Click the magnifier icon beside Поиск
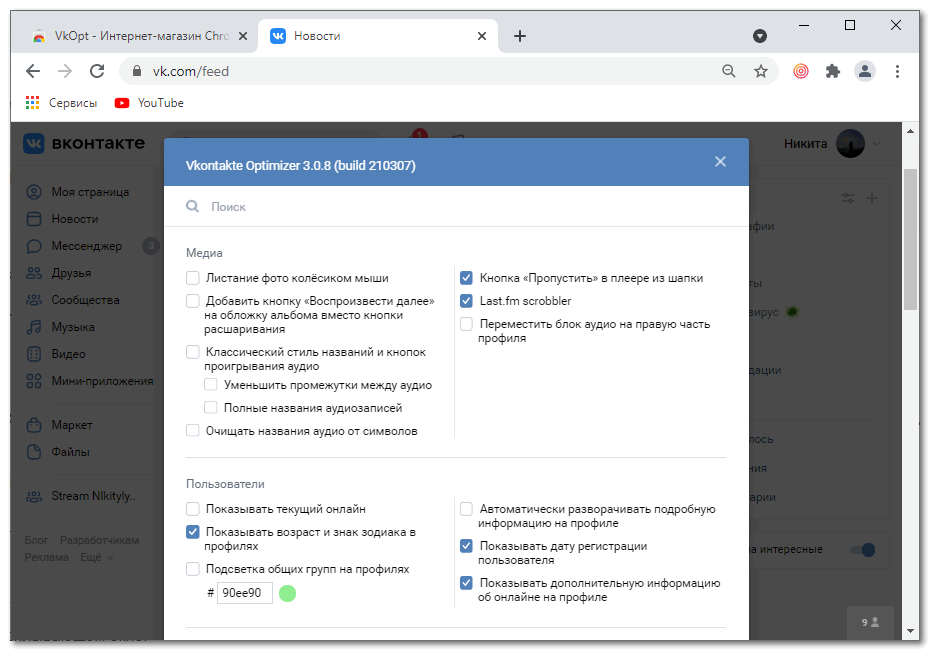Image resolution: width=931 pixels, height=652 pixels. pos(192,207)
